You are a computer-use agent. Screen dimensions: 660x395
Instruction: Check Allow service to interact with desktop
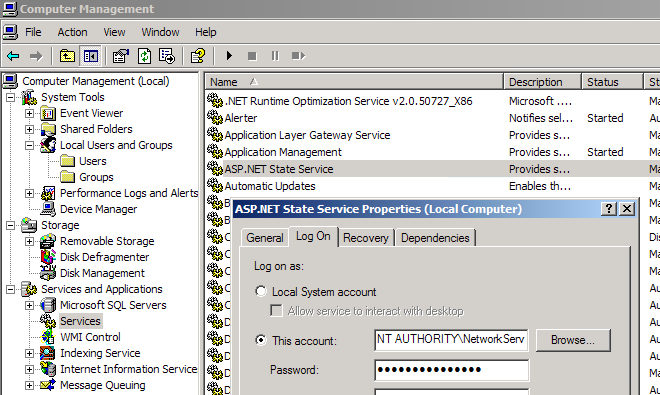point(276,311)
